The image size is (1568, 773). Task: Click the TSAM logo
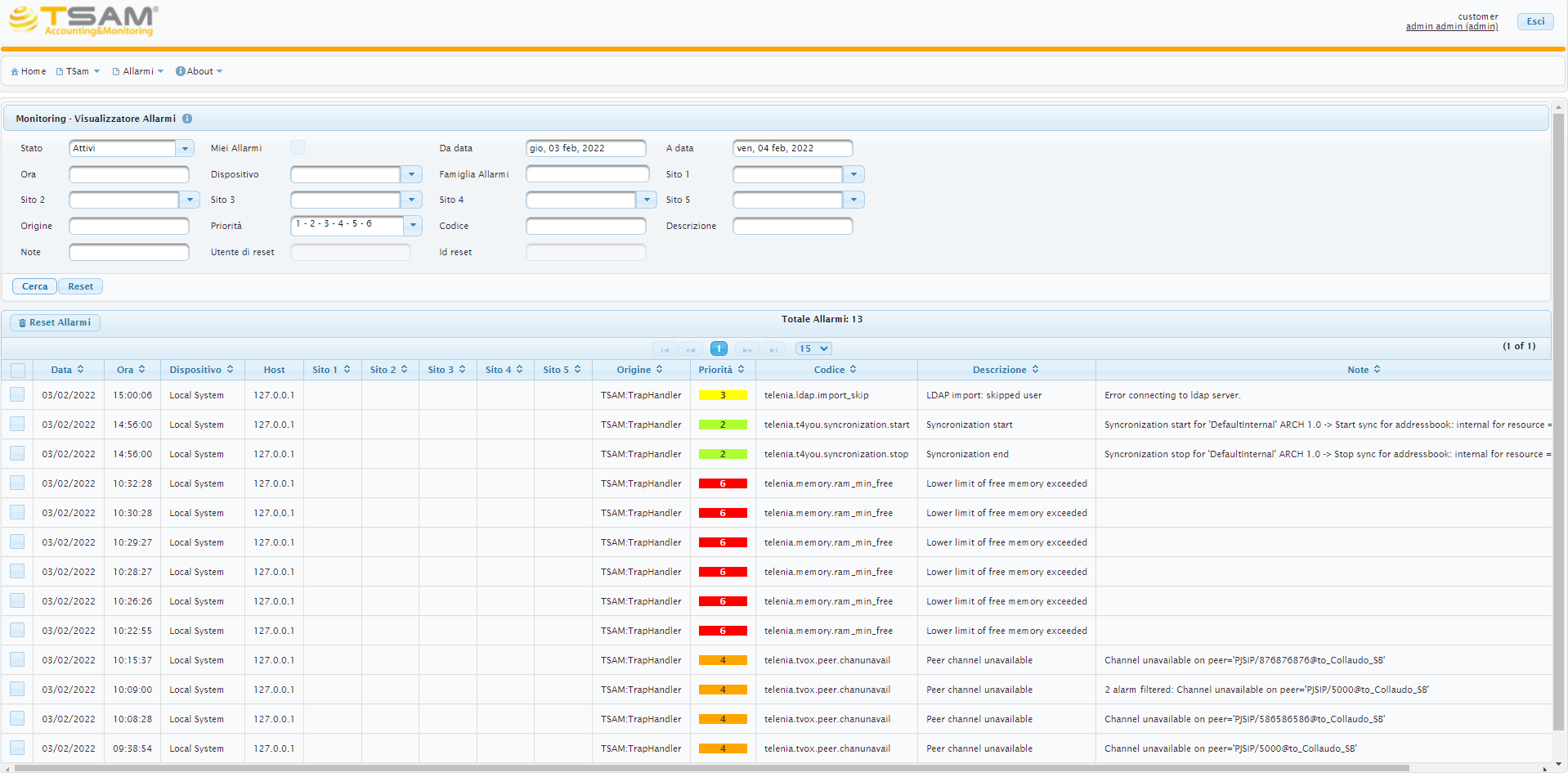click(83, 20)
